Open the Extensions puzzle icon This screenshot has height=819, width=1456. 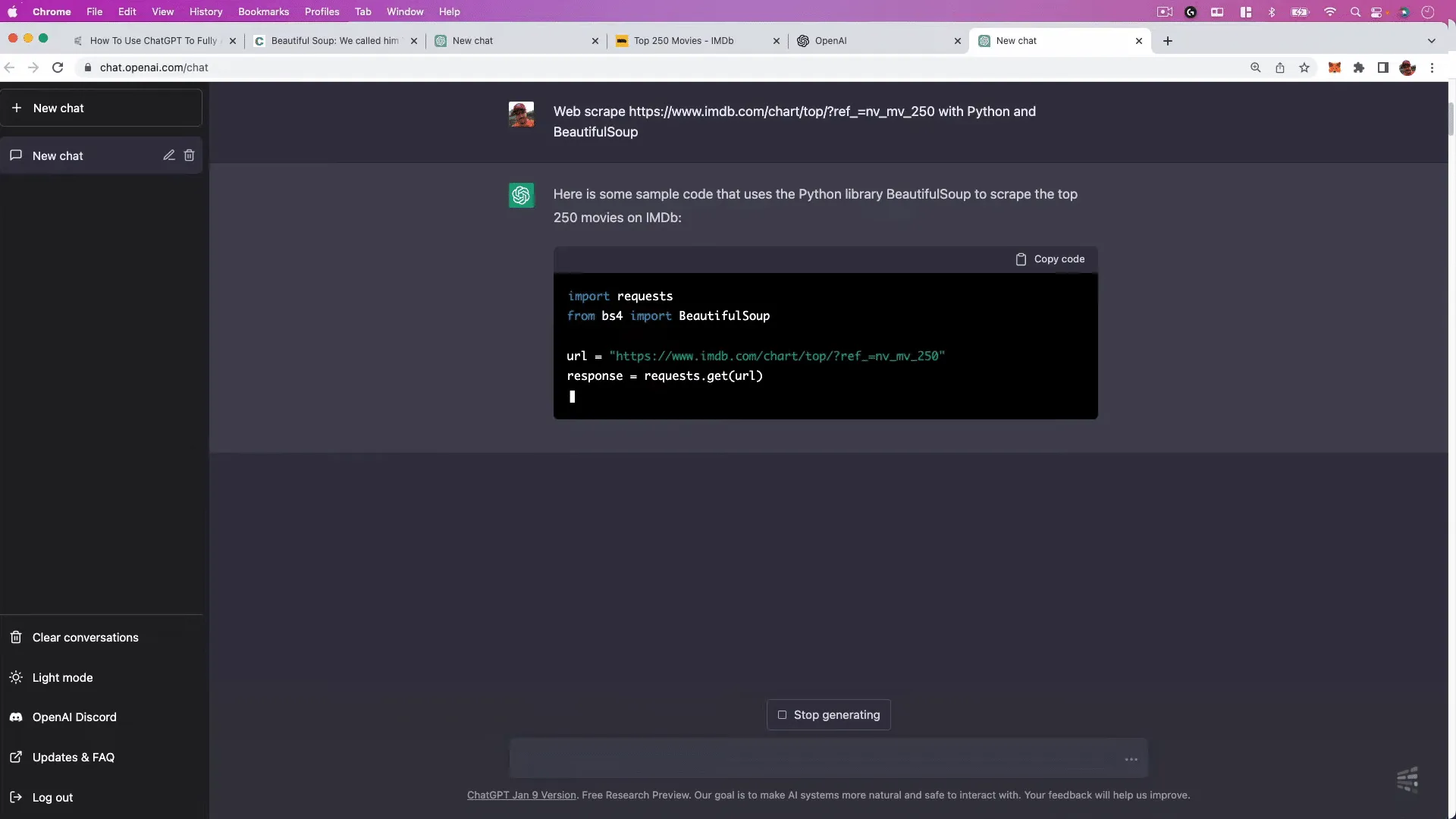(x=1359, y=67)
